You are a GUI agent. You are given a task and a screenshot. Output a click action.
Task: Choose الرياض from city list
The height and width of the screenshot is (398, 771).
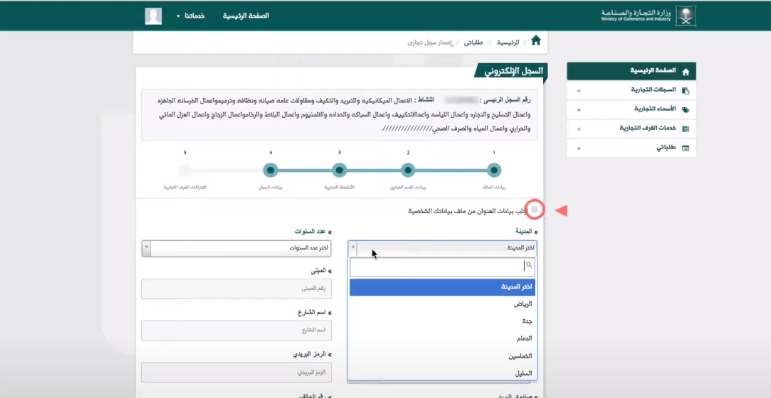(x=442, y=305)
